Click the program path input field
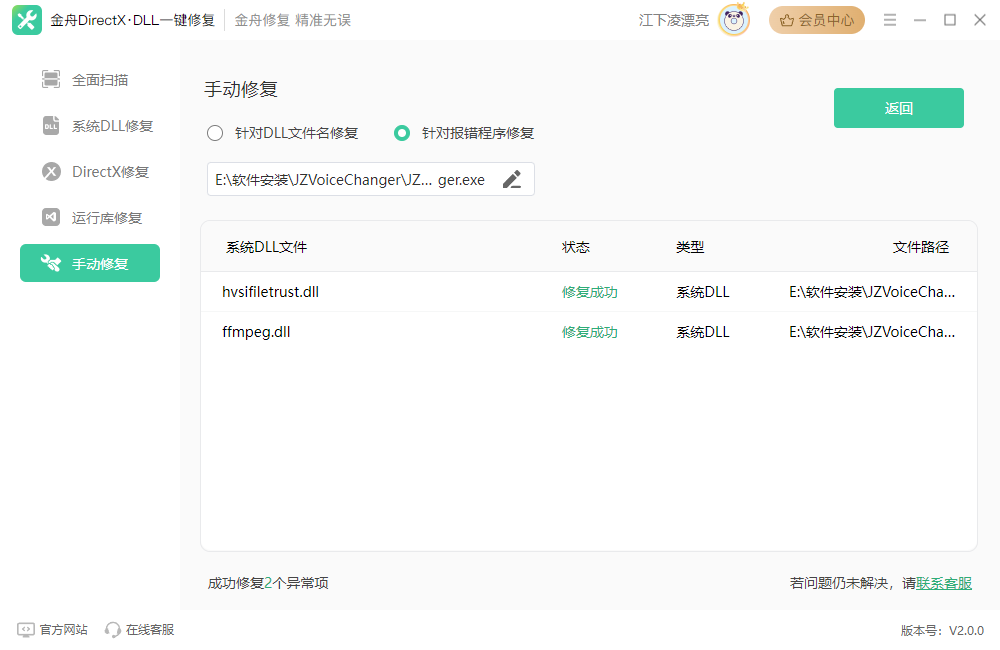 pyautogui.click(x=350, y=180)
